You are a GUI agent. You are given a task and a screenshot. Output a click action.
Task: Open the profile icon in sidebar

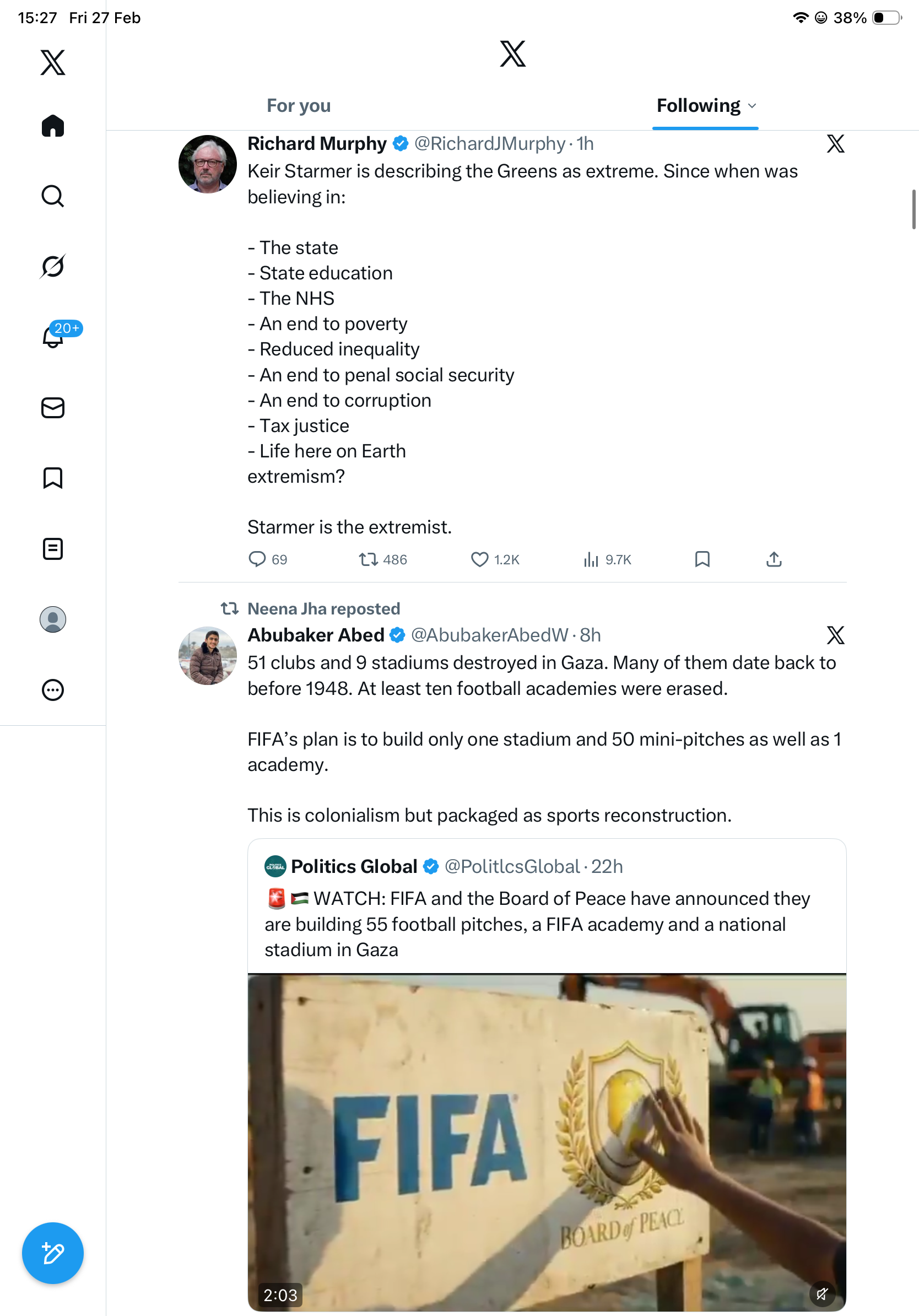53,619
